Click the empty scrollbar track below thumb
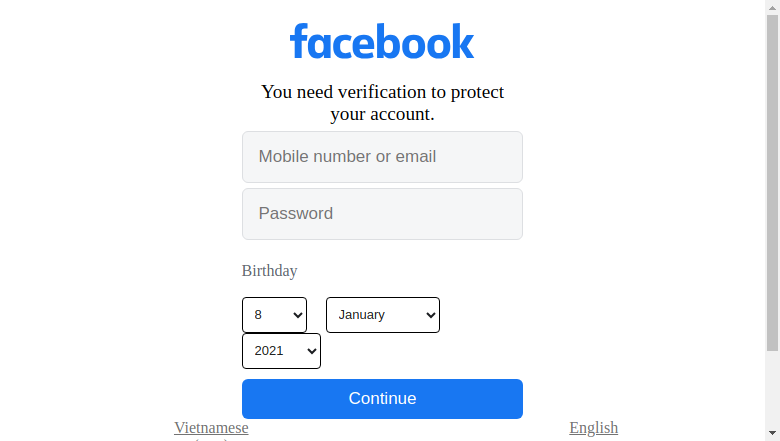Screen dimensions: 780x441 click(772, 389)
